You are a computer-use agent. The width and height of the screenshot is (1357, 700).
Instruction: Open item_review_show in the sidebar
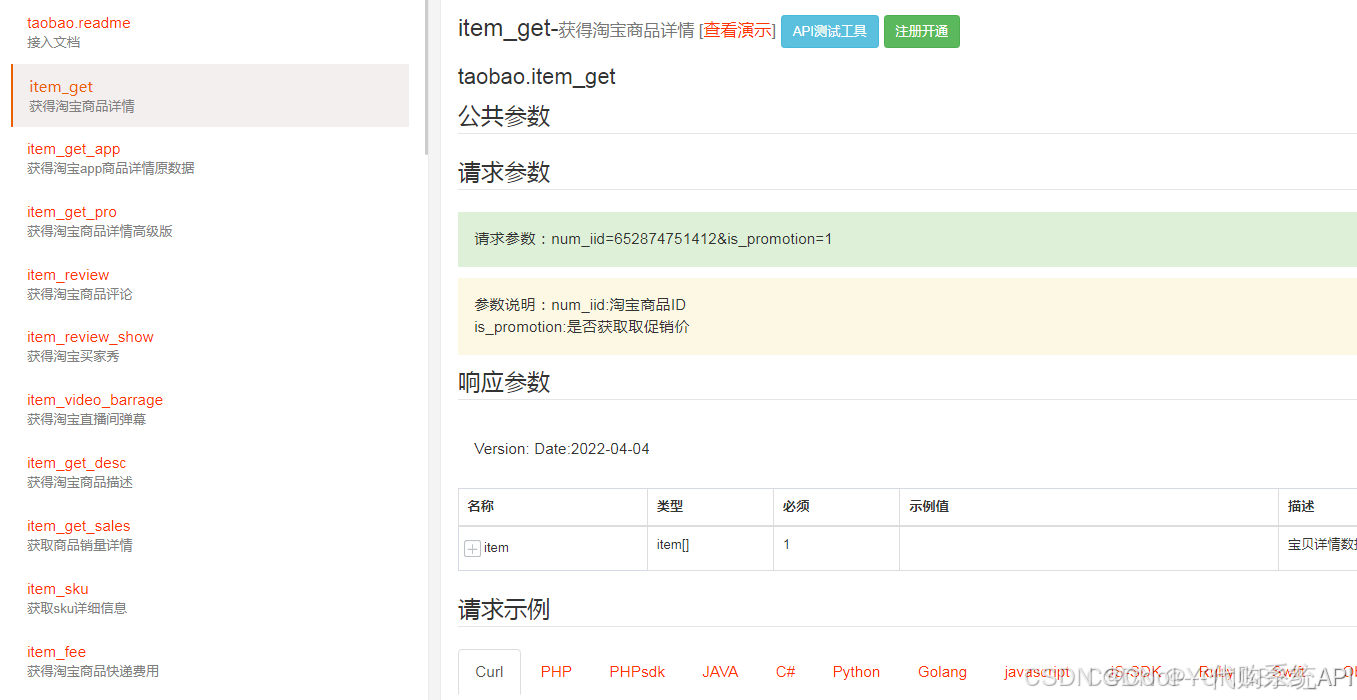coord(90,337)
